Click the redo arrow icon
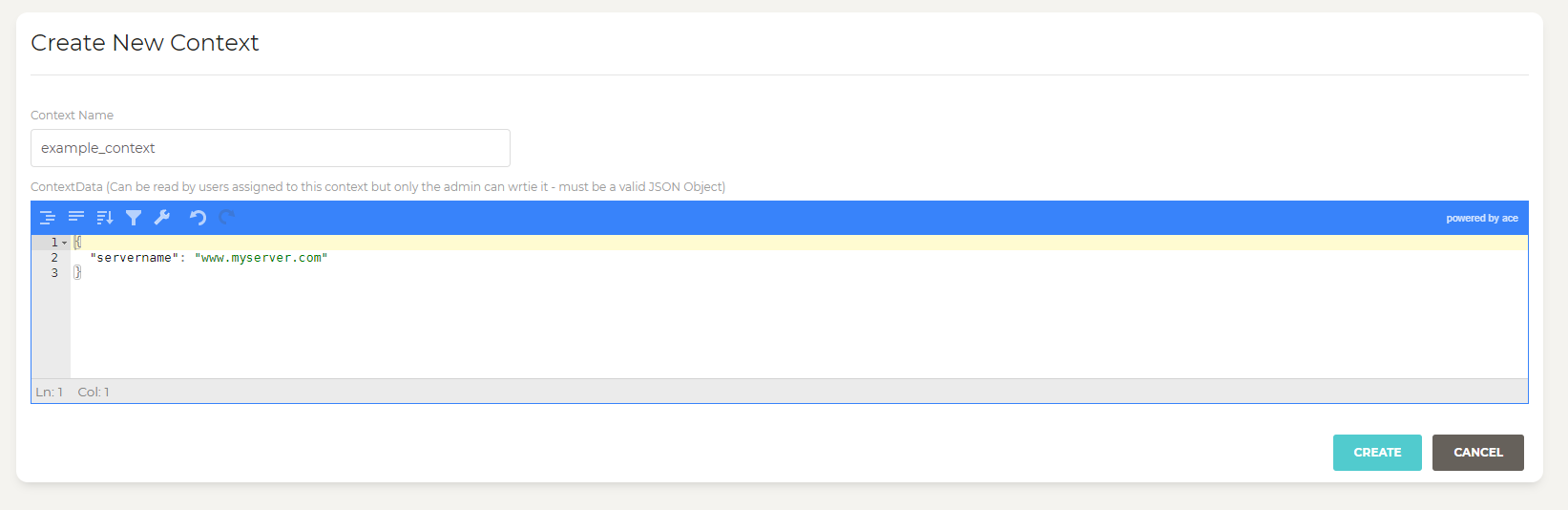This screenshot has width=1568, height=510. coord(226,218)
